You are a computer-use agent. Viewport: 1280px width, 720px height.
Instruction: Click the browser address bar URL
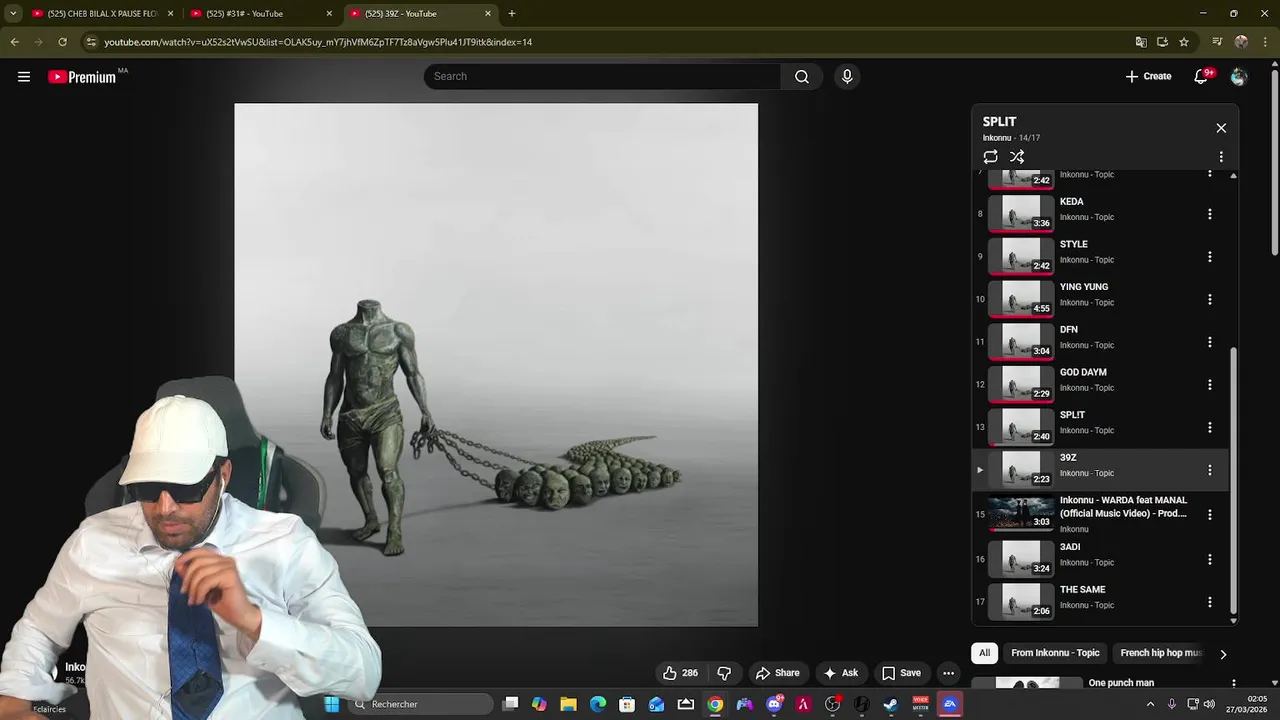[x=318, y=42]
